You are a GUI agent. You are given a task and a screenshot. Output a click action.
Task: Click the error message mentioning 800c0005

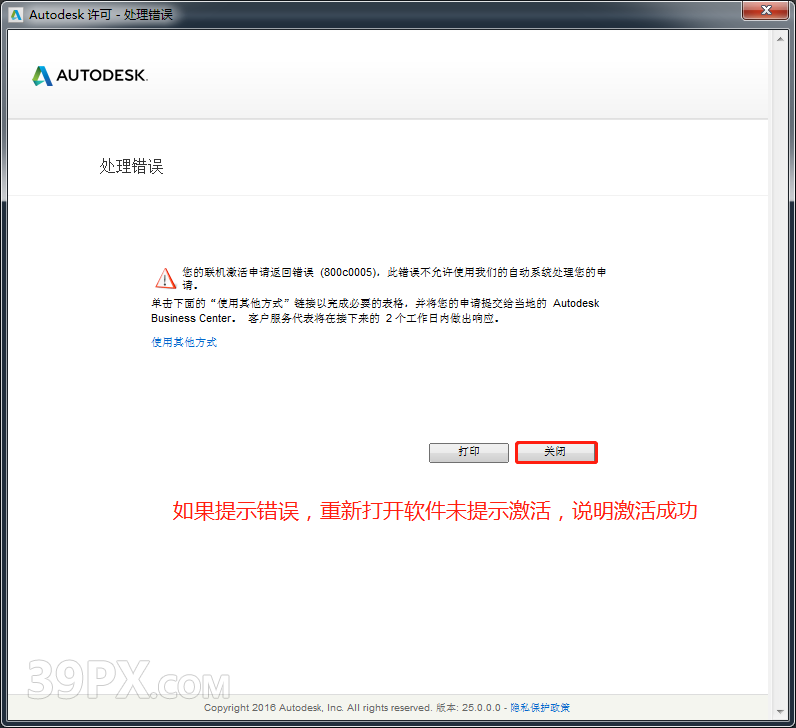click(394, 278)
